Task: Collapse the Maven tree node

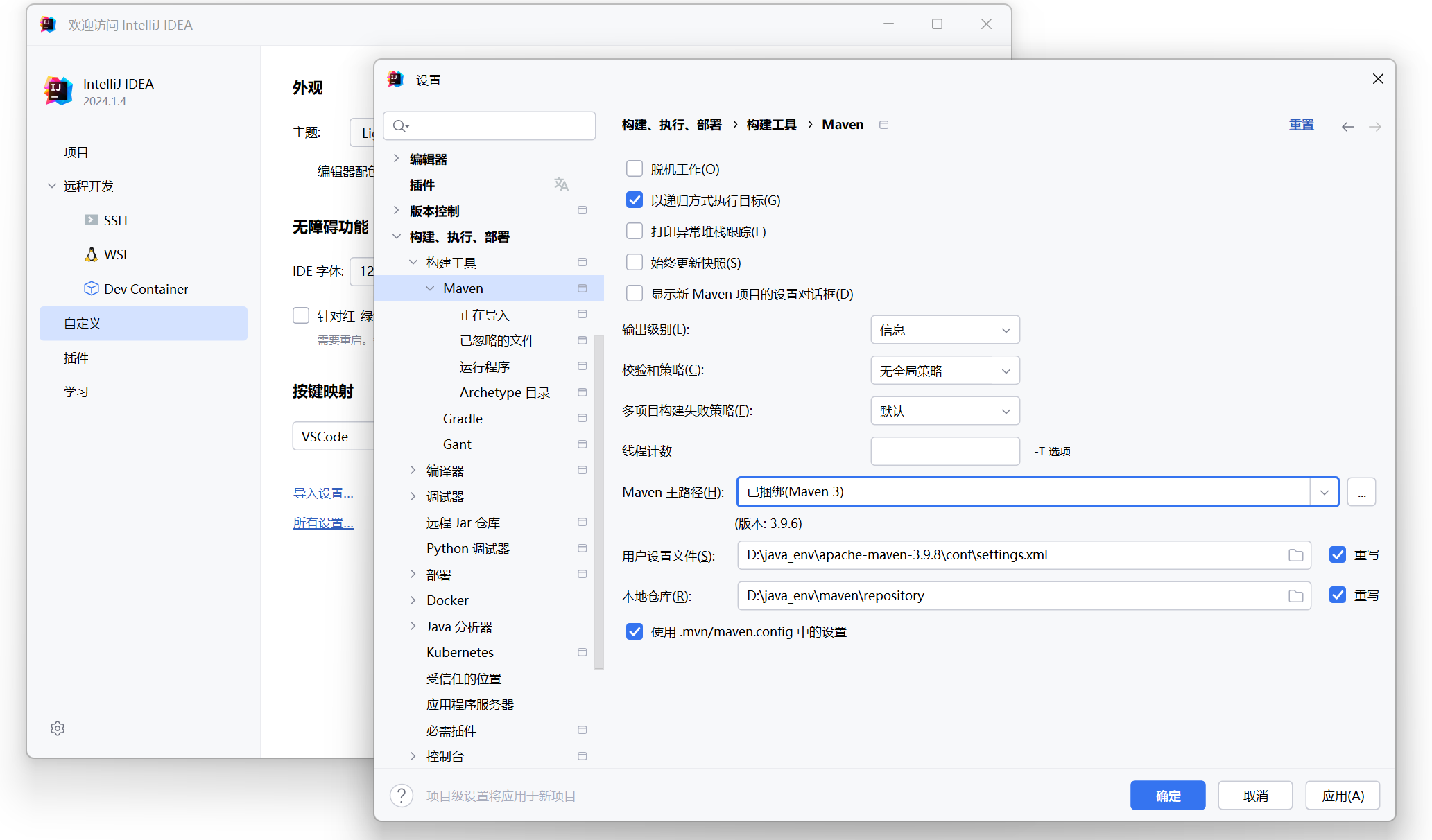Action: click(x=430, y=288)
